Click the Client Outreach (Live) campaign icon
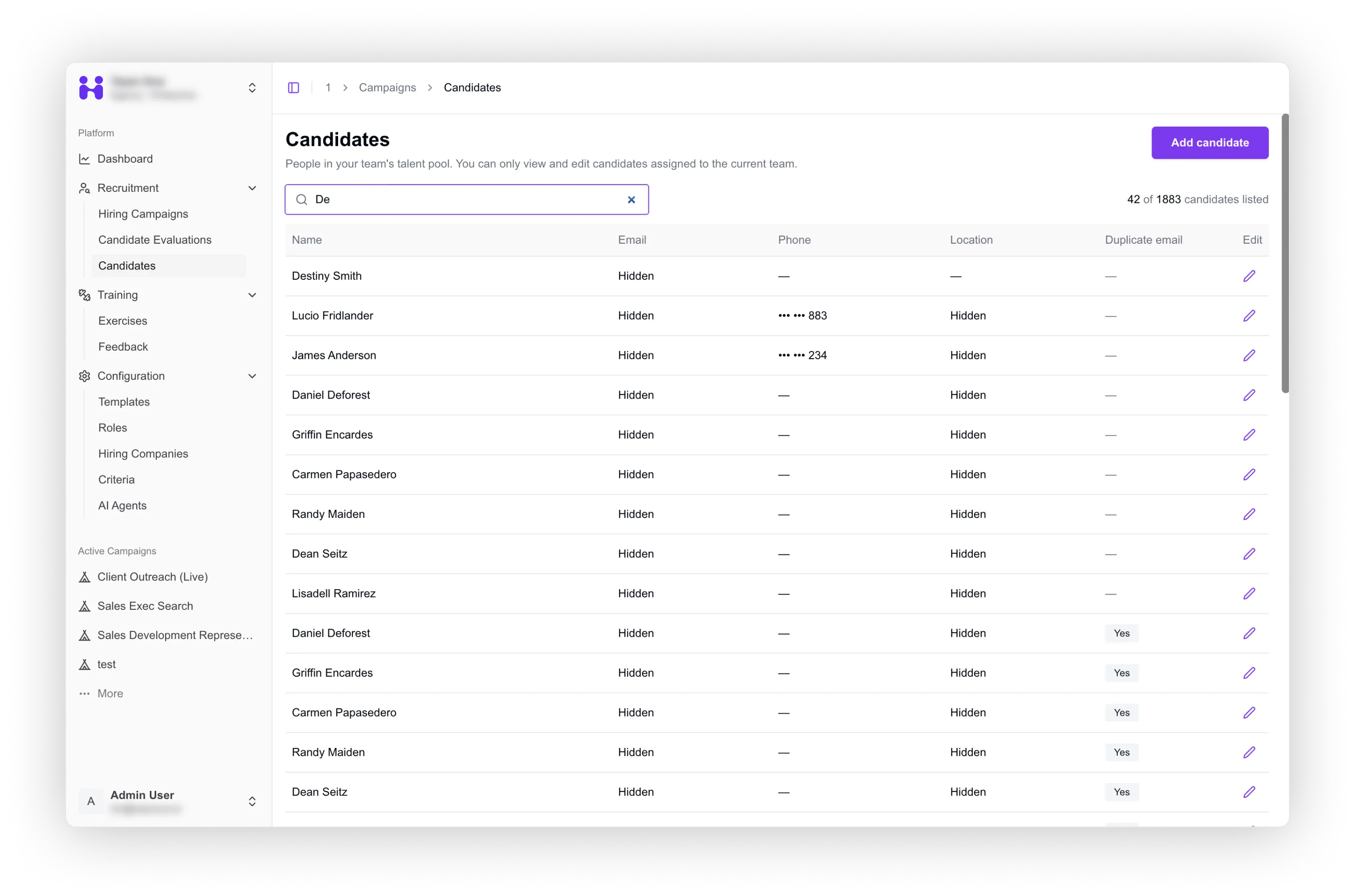The image size is (1355, 896). (85, 577)
